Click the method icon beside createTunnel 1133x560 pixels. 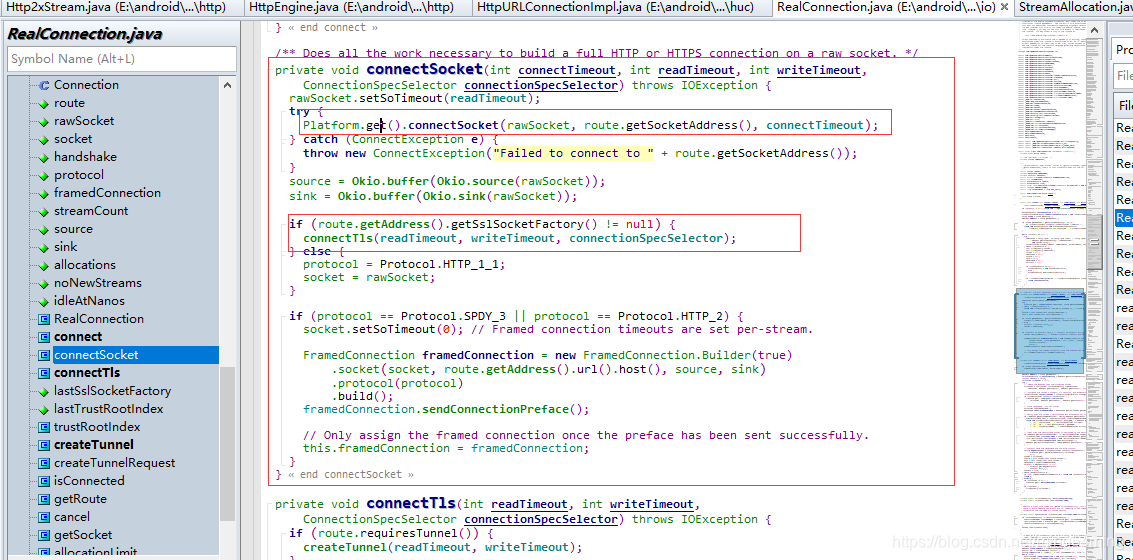[x=43, y=445]
